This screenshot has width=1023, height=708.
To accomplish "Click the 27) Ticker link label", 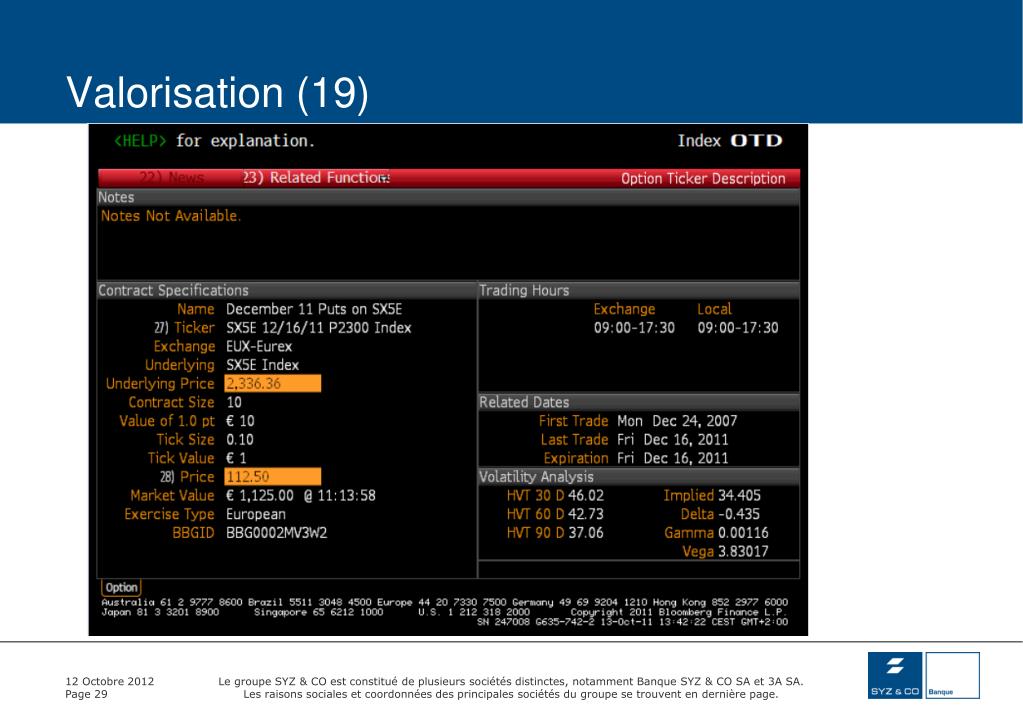I will click(185, 328).
